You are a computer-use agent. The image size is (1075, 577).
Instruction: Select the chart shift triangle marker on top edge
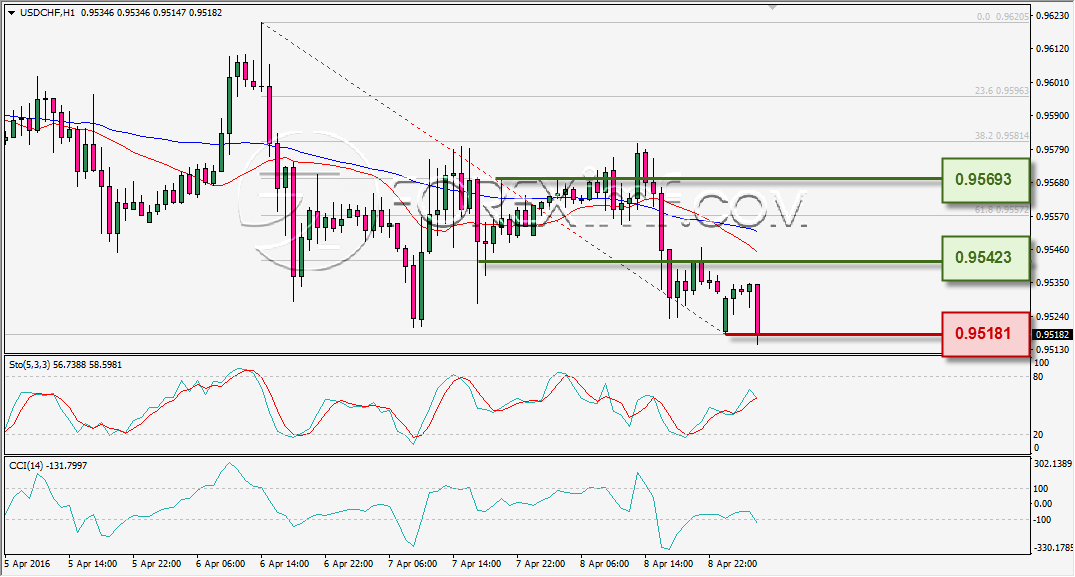click(773, 8)
